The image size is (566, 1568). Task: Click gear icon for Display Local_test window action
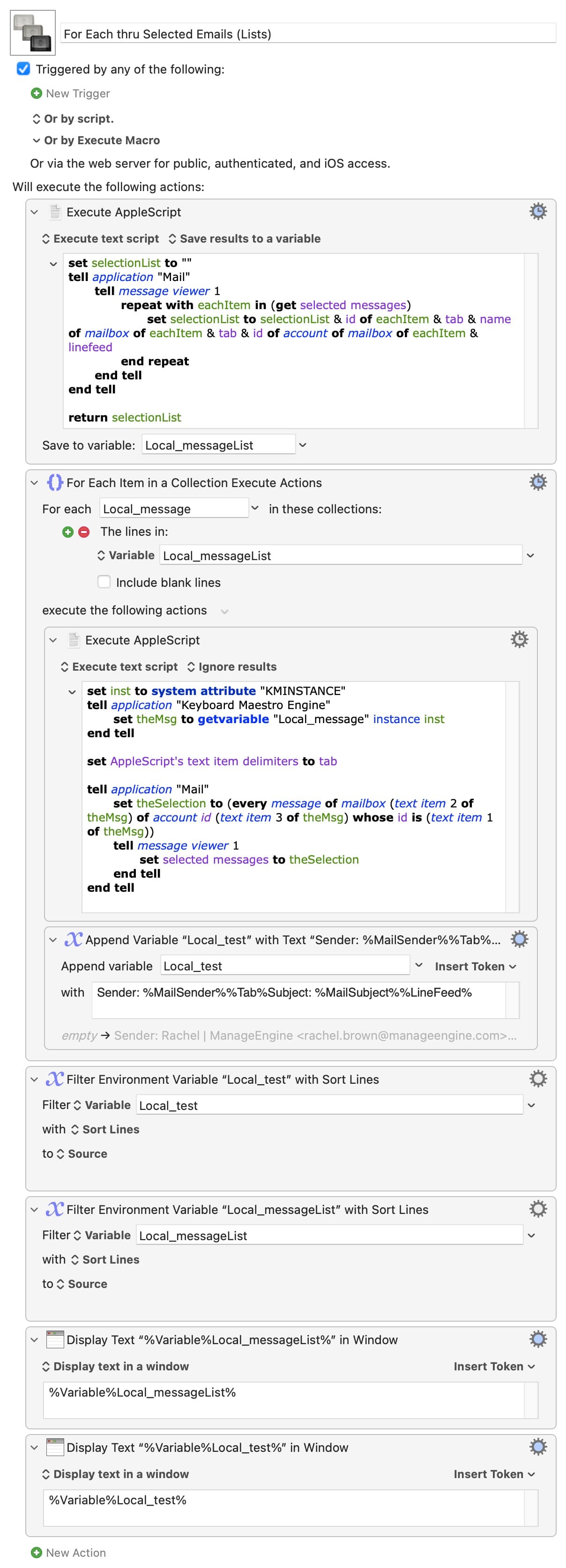pyautogui.click(x=537, y=1446)
